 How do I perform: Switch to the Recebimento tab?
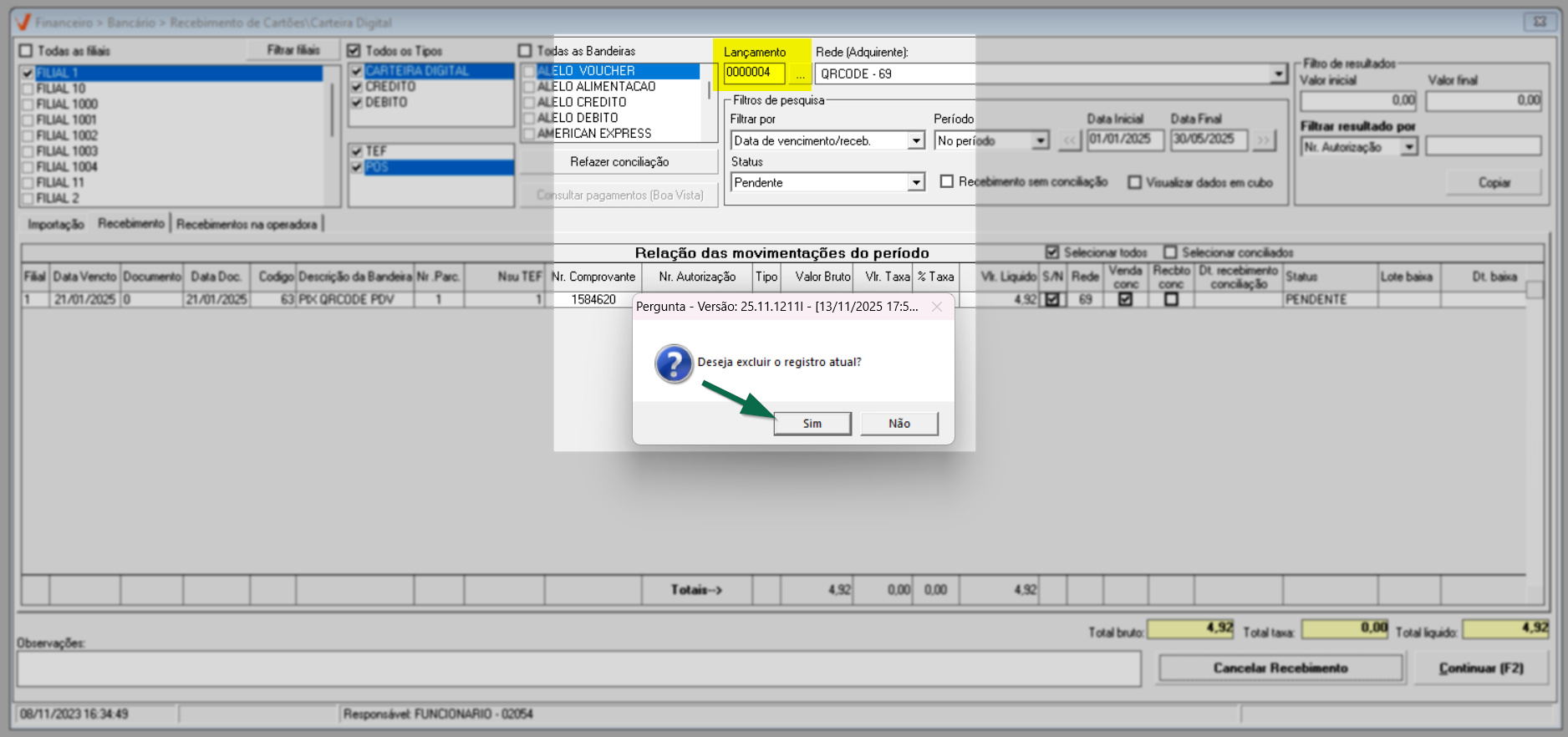click(x=131, y=223)
